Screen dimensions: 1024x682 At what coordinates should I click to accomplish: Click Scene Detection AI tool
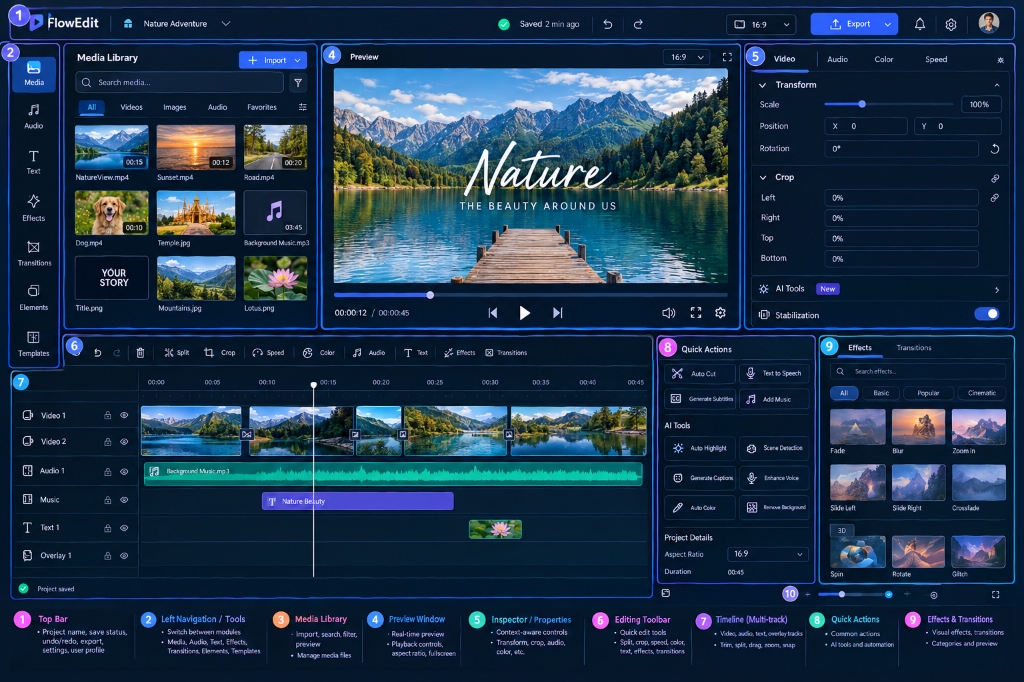[x=775, y=448]
